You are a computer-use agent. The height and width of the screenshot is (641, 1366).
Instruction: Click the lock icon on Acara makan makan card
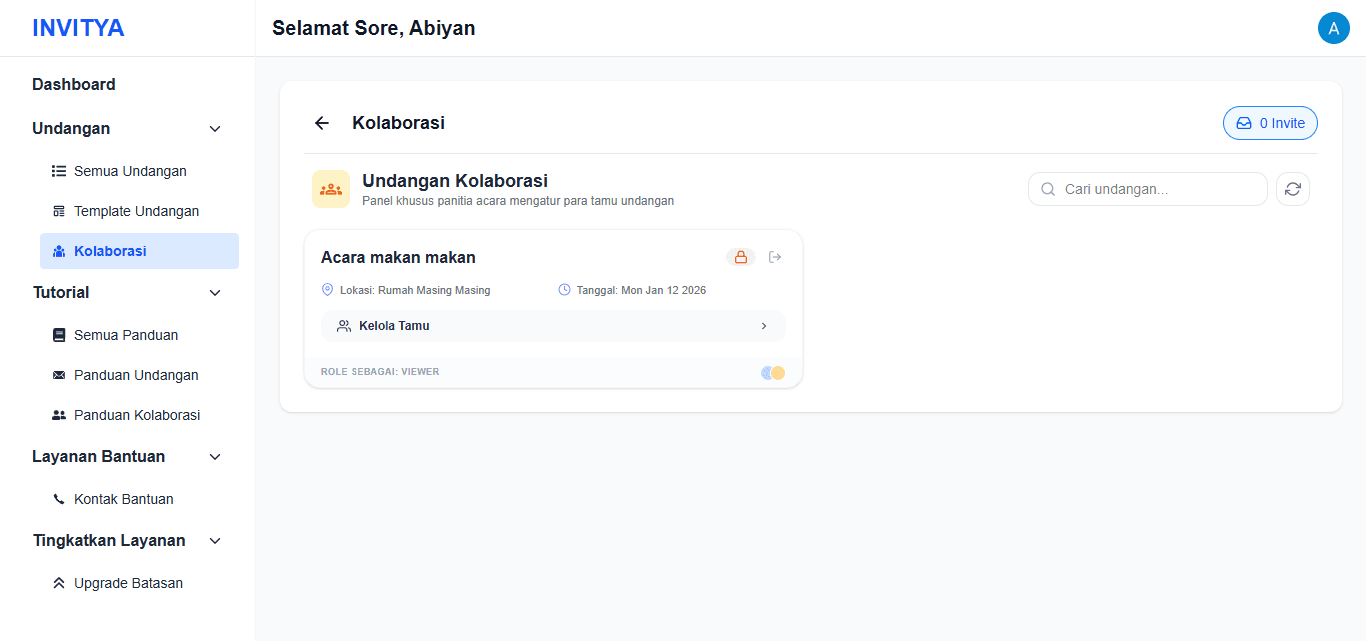pos(740,256)
